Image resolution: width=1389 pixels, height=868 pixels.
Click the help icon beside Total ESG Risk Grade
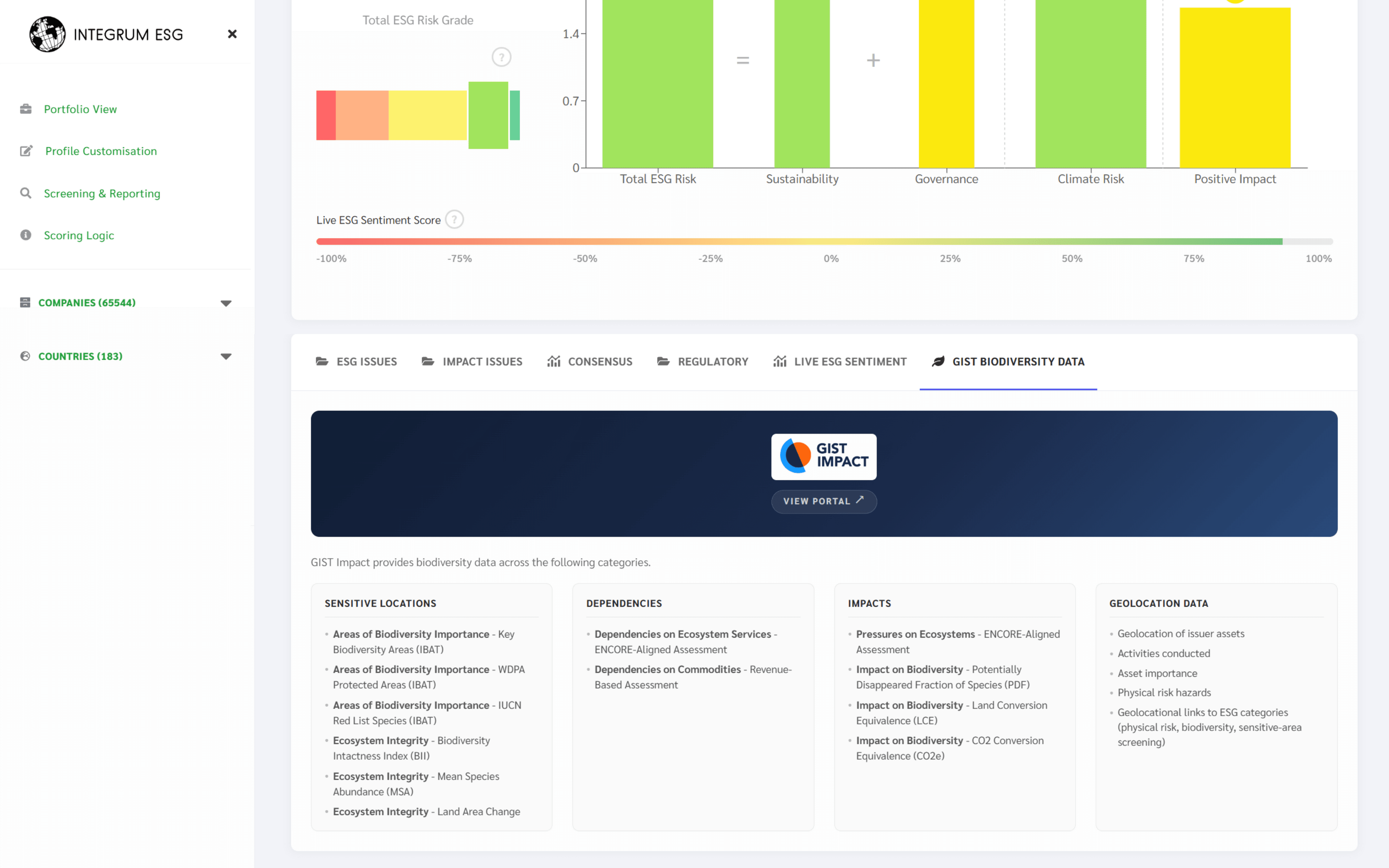[501, 56]
